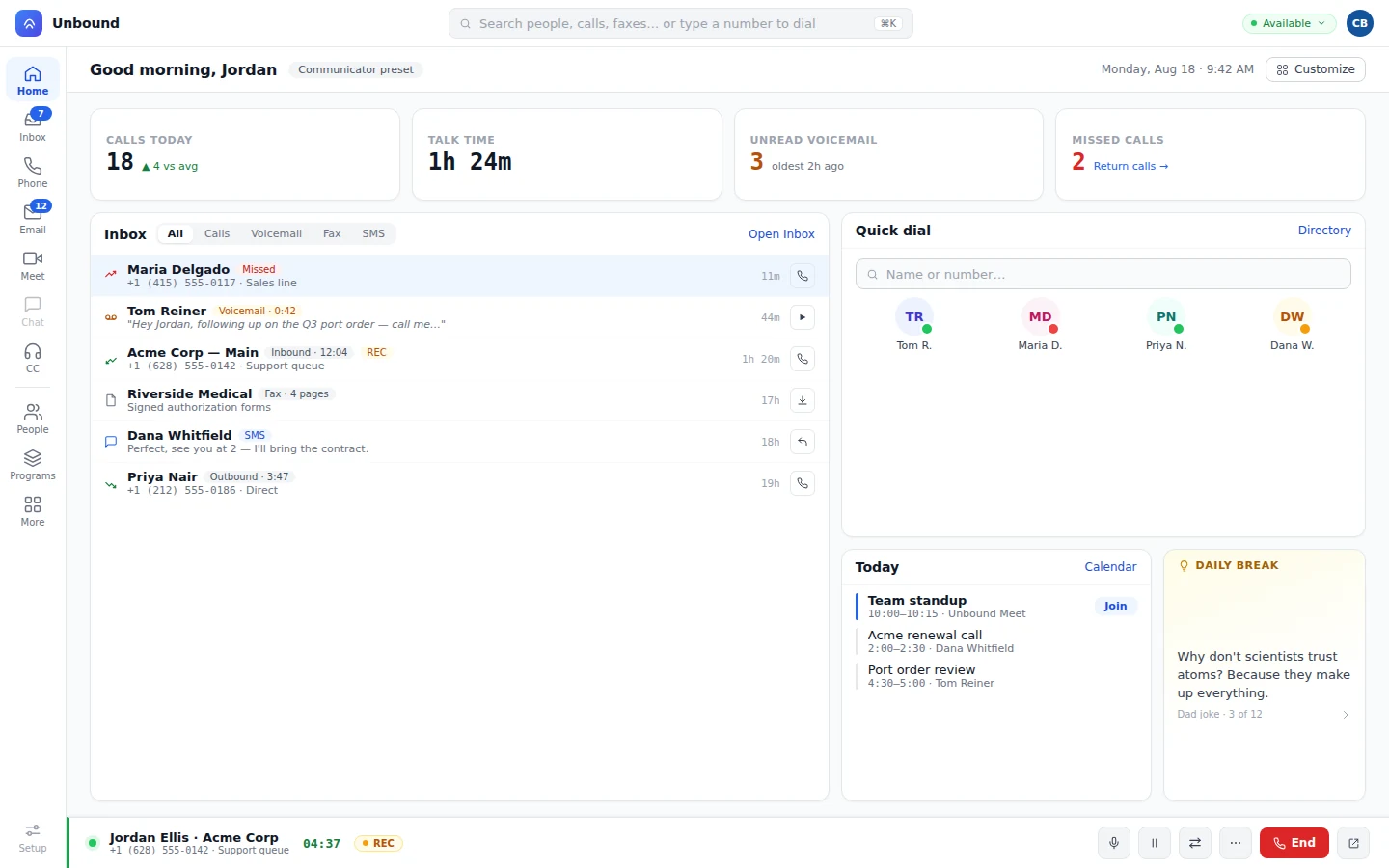Focus the Quick dial name or number field
The image size is (1389, 868).
point(1103,274)
